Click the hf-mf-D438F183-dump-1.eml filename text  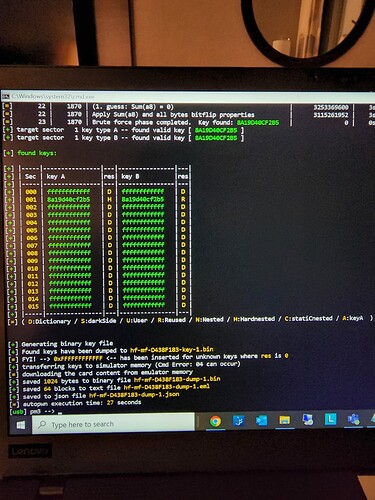point(167,387)
